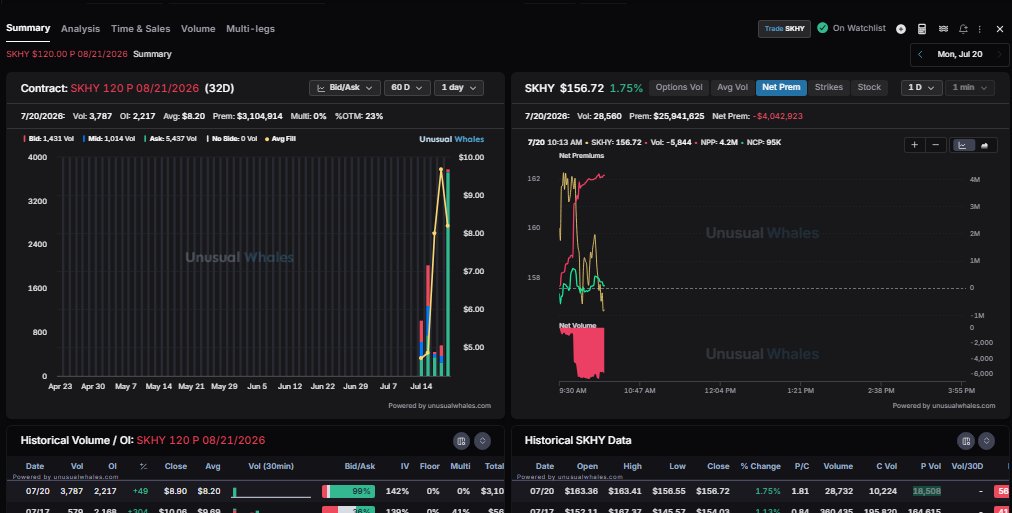Open column settings icon in Historical Volume / OI
1012x513 pixels.
[461, 441]
